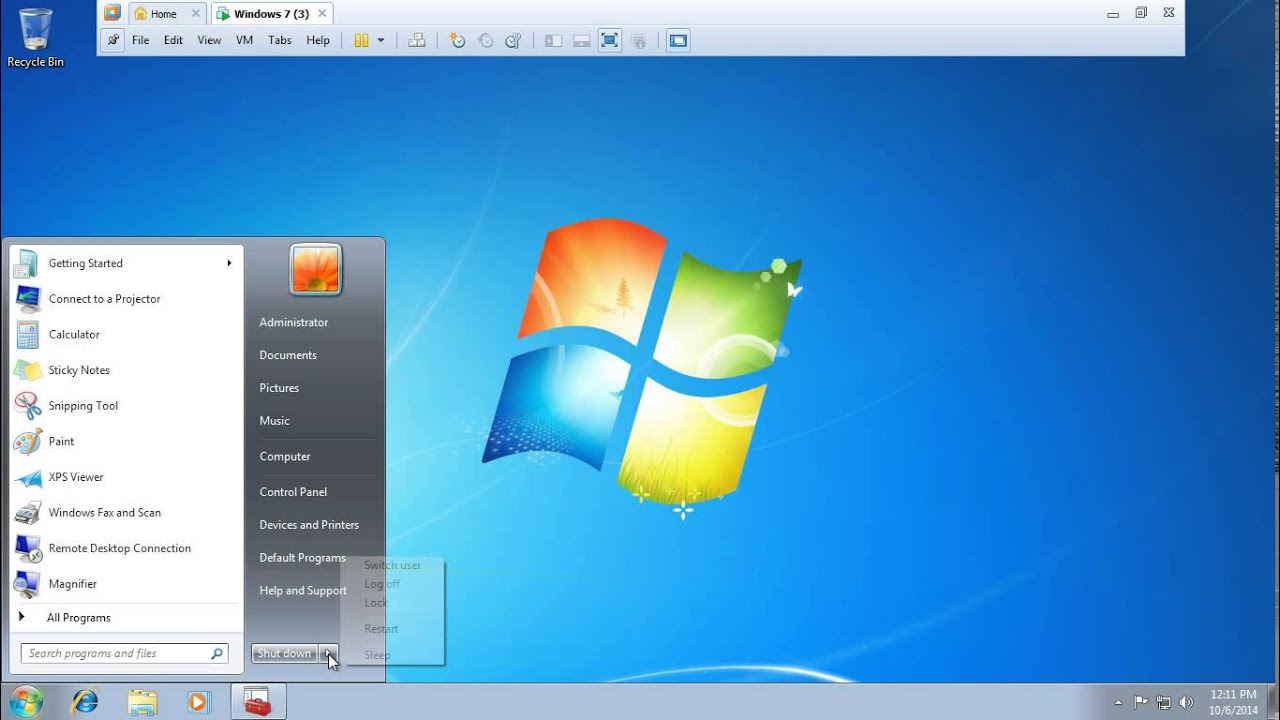Screen dimensions: 1280x720
Task: Click the VMware library icon before the Home tab
Action: [112, 13]
